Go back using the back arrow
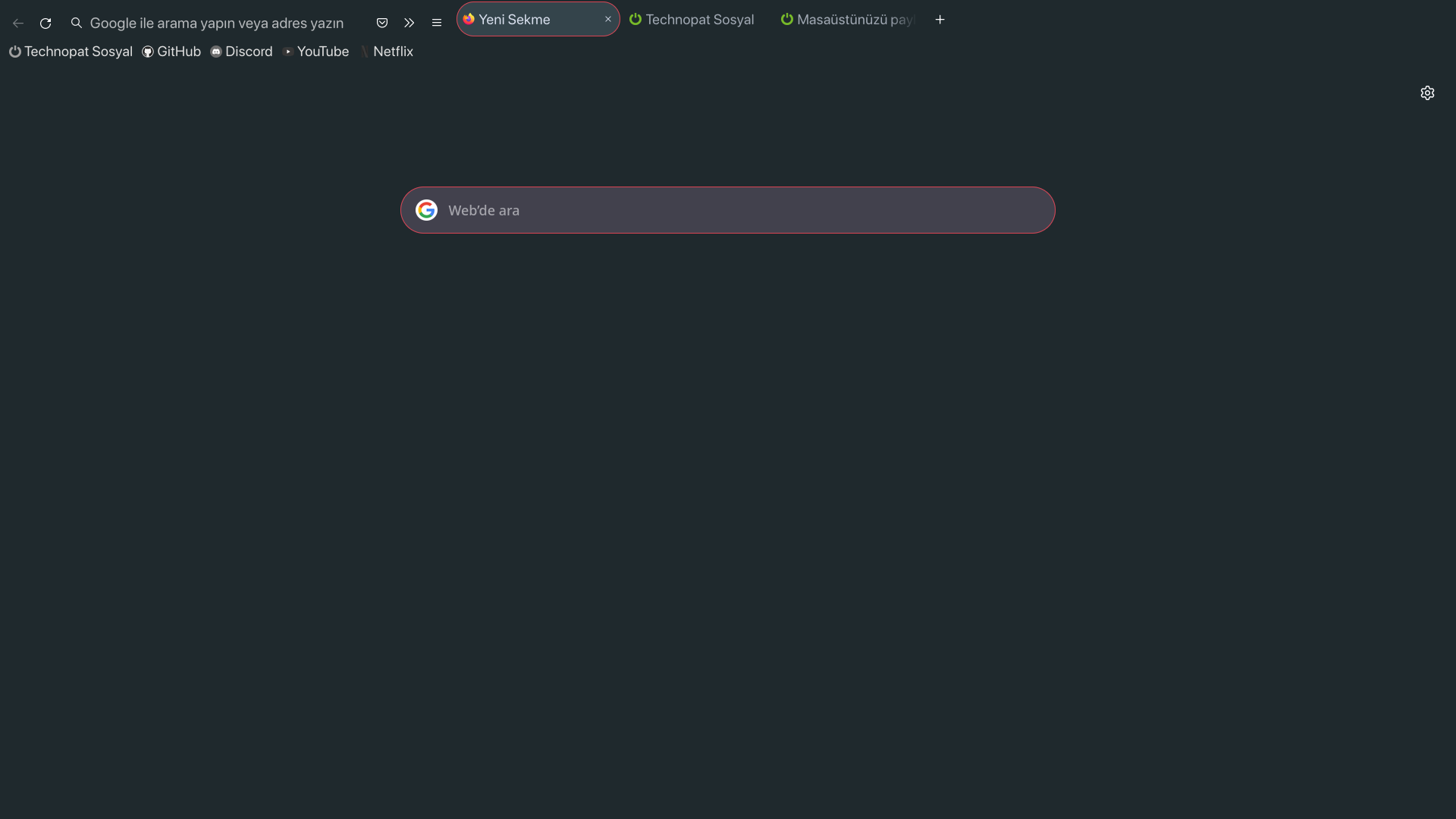 click(18, 23)
